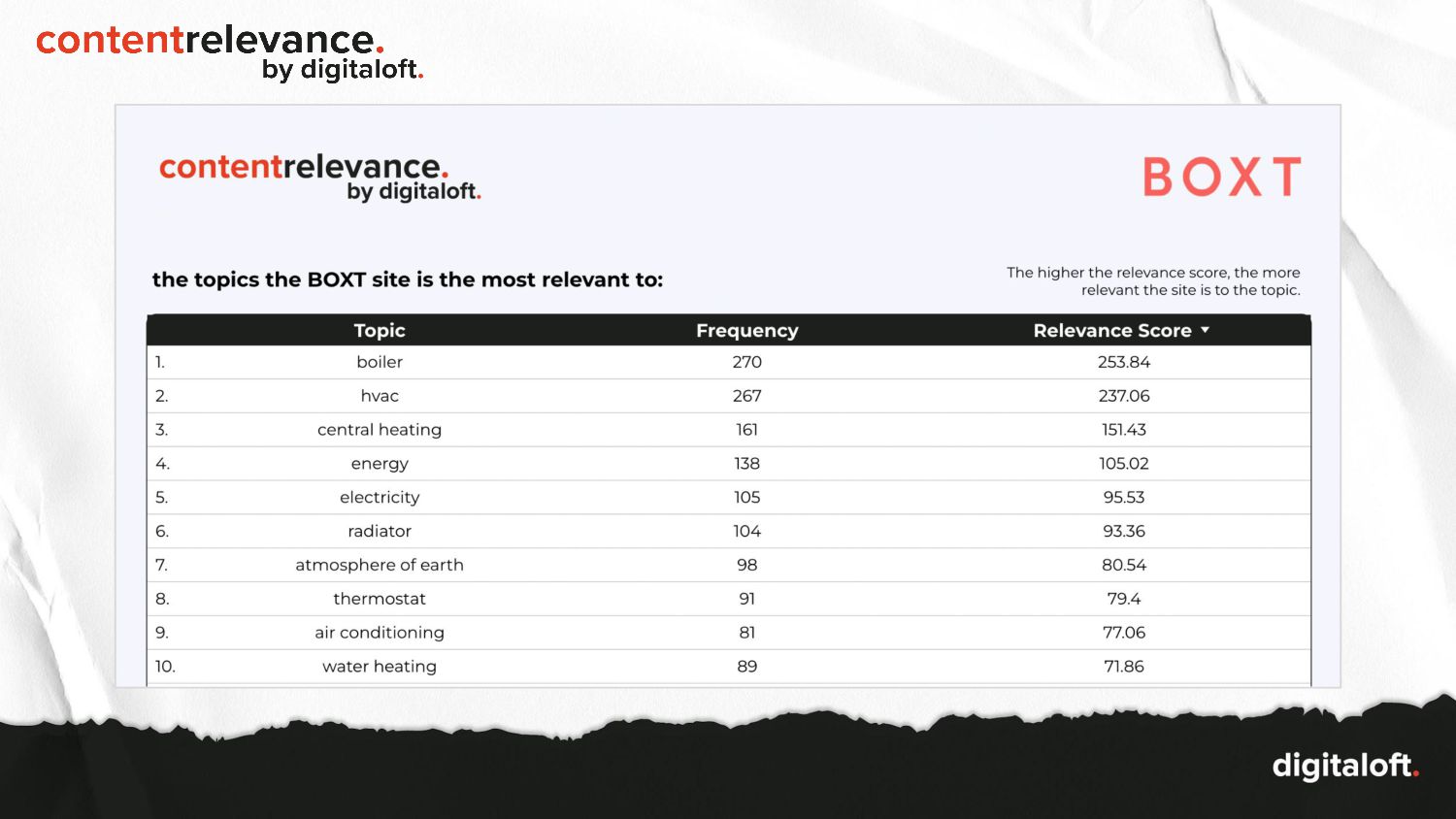Screen dimensions: 1456x819
Task: Click relevance score 253.84
Action: pyautogui.click(x=1124, y=362)
